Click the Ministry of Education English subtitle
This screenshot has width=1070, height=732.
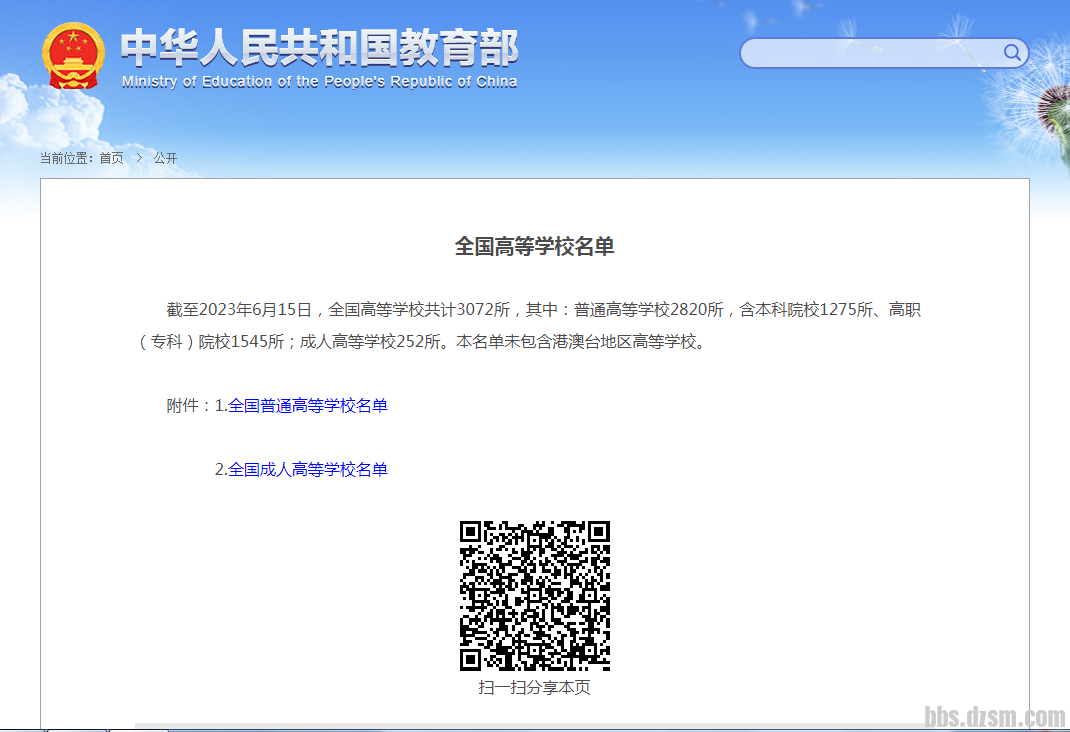click(319, 82)
